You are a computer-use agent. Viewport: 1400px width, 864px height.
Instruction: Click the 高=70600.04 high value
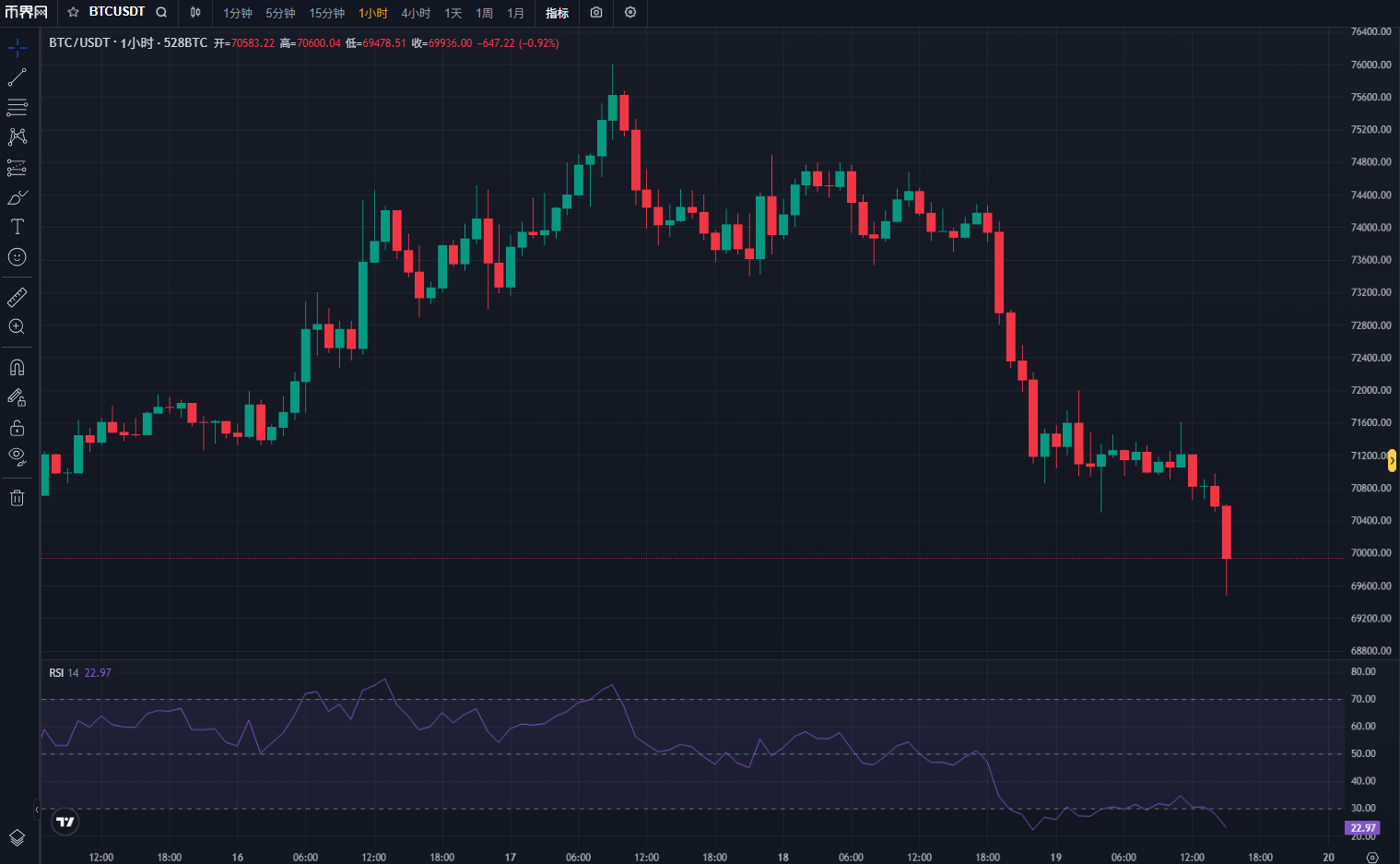pos(311,43)
